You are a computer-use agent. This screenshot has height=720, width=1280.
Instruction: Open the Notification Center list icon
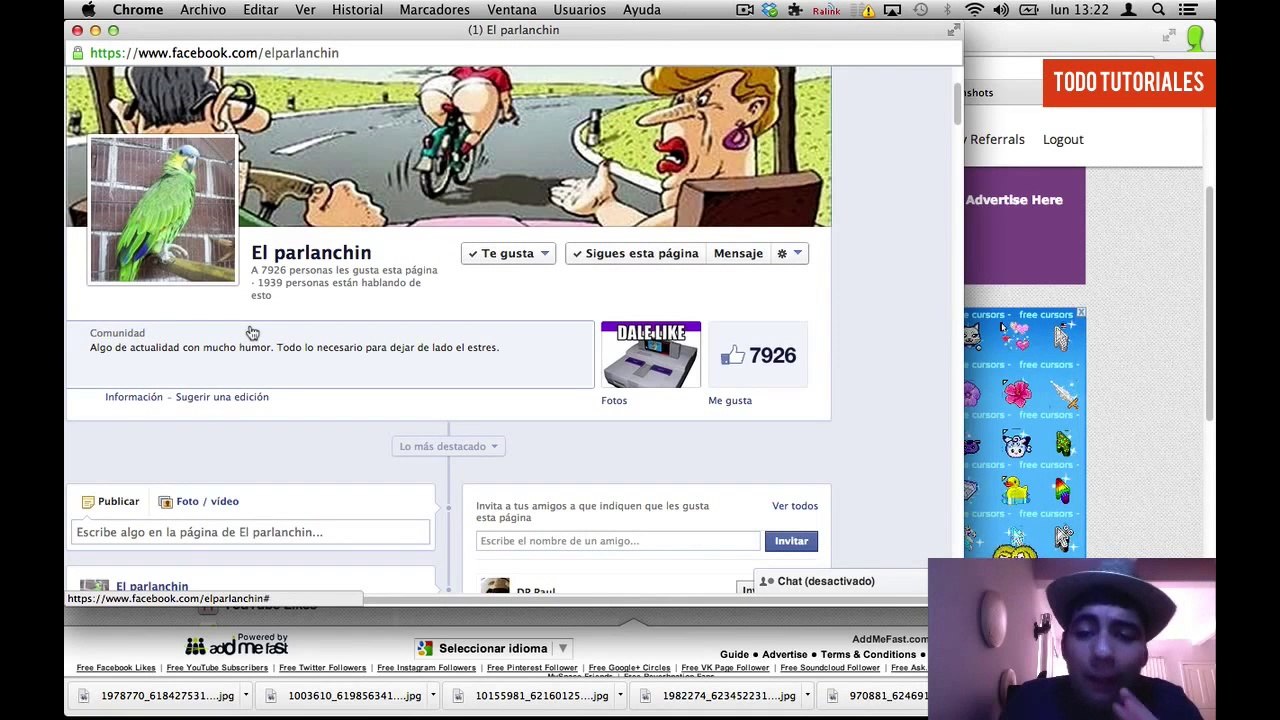1188,10
